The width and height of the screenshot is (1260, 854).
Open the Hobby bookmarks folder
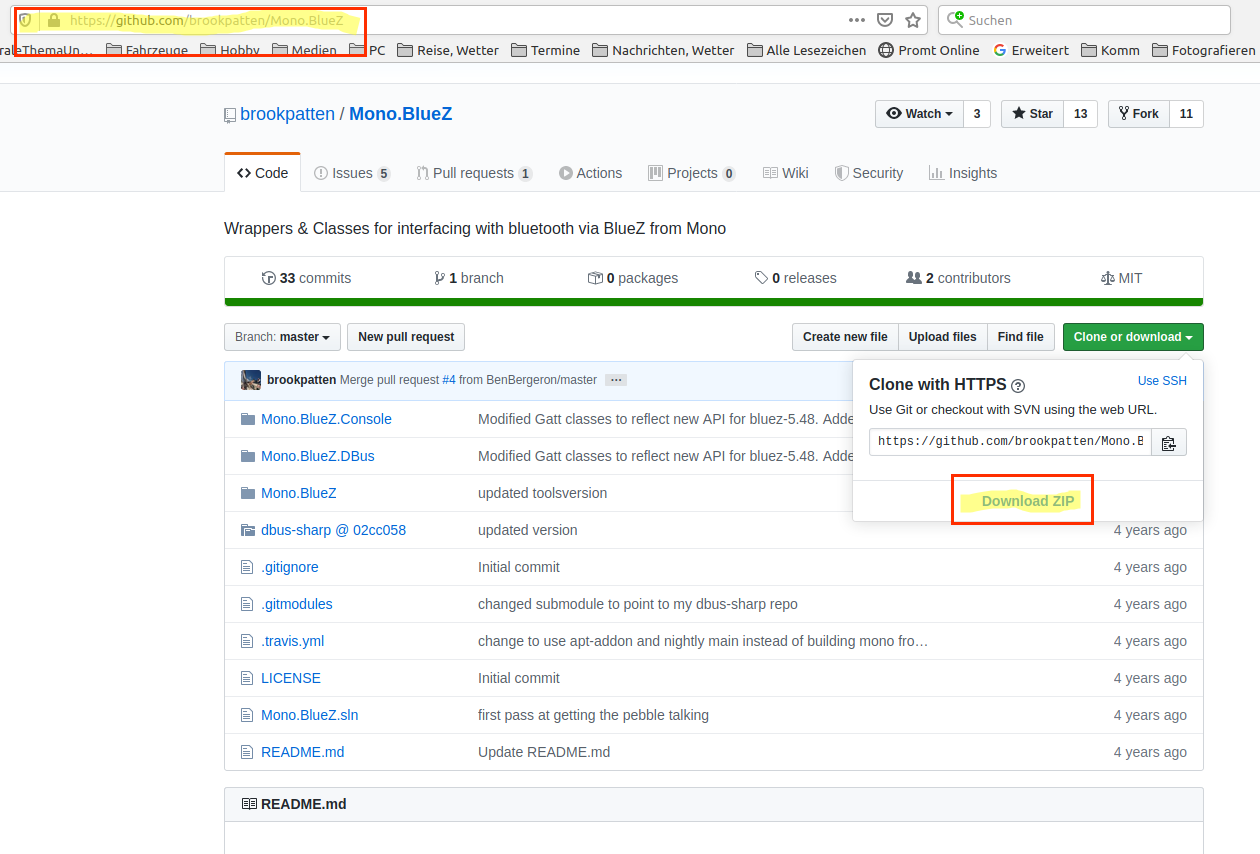(230, 50)
